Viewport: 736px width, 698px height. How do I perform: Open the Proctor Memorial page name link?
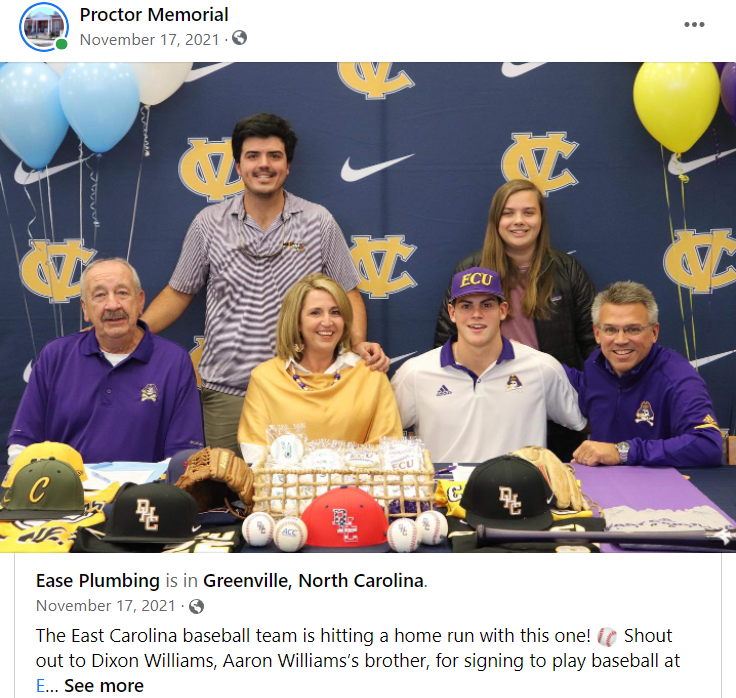[154, 15]
